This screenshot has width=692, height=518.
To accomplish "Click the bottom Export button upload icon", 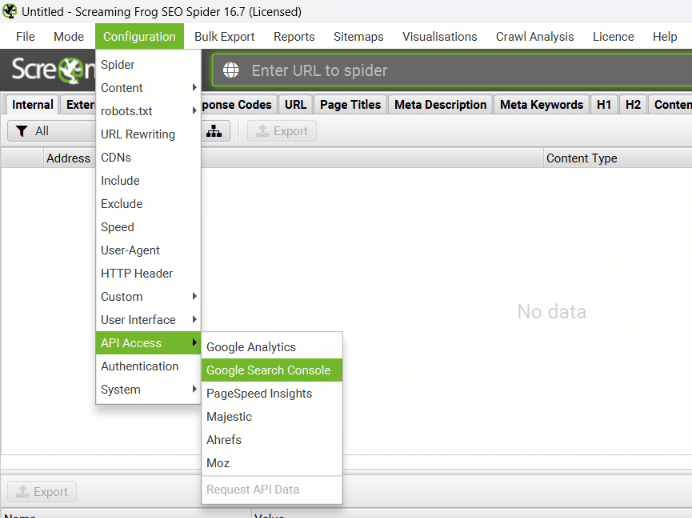I will coord(21,492).
